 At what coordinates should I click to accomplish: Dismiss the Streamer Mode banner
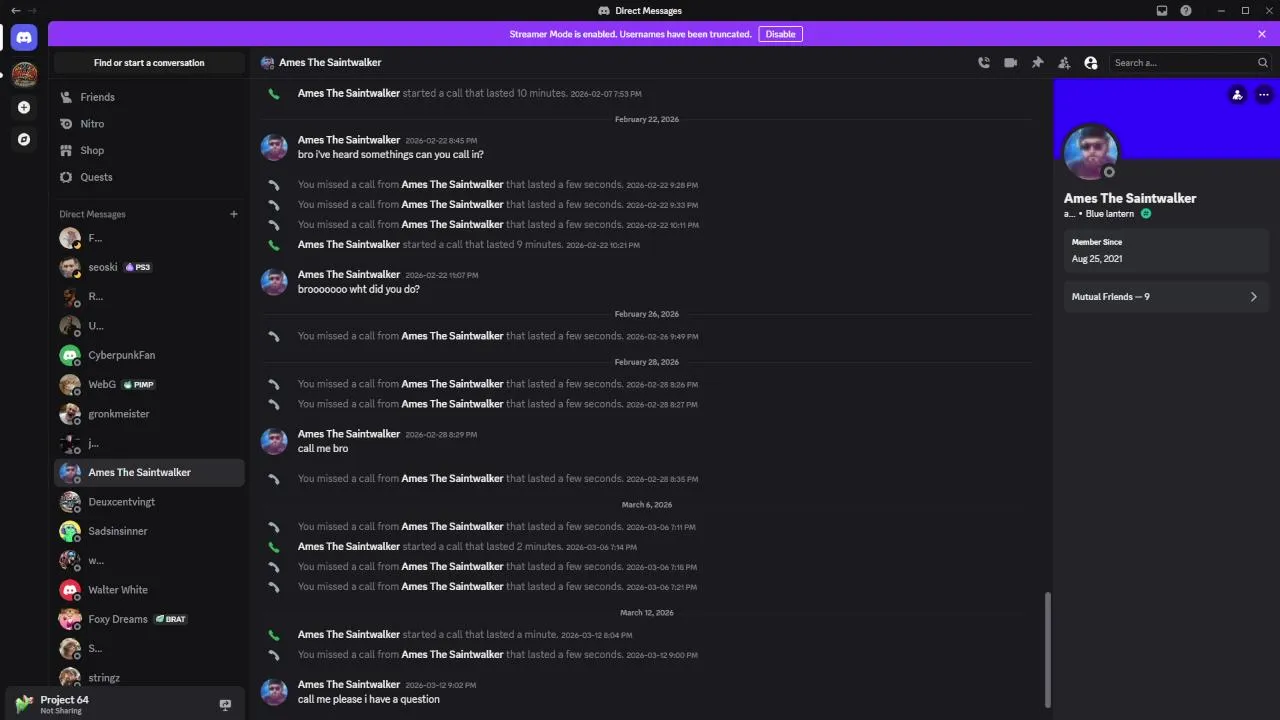click(x=1262, y=34)
